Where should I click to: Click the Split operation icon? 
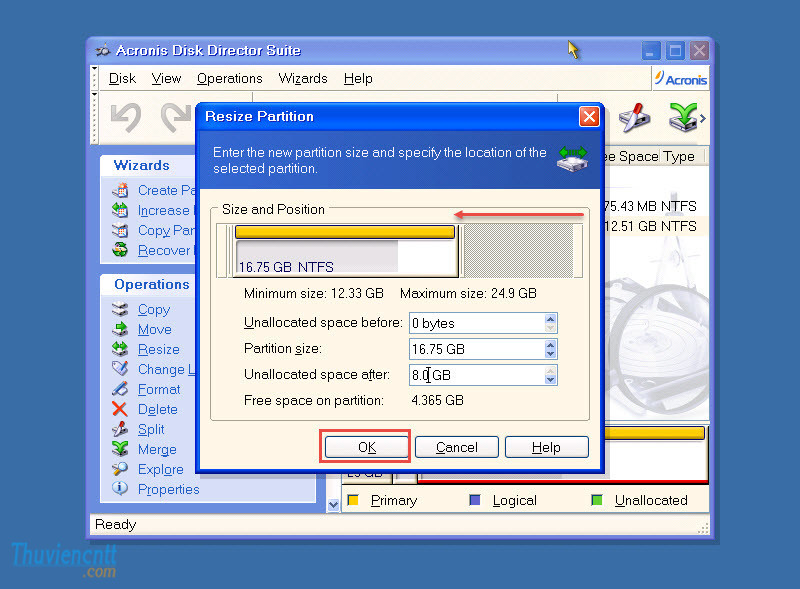tap(120, 429)
